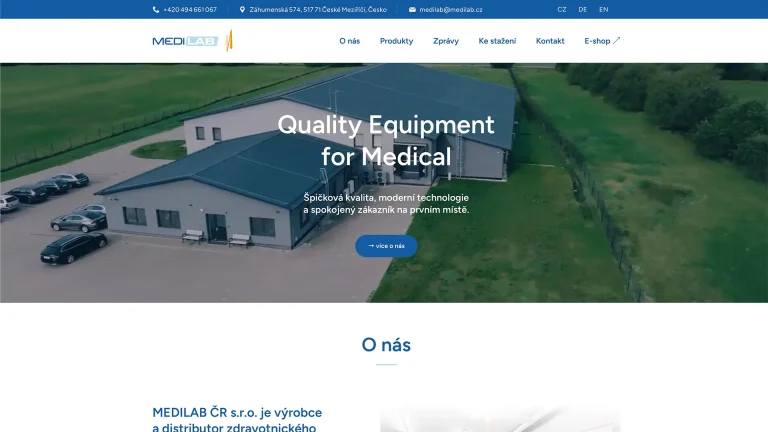Viewport: 768px width, 432px height.
Task: Click the phone icon in top bar
Action: [156, 10]
